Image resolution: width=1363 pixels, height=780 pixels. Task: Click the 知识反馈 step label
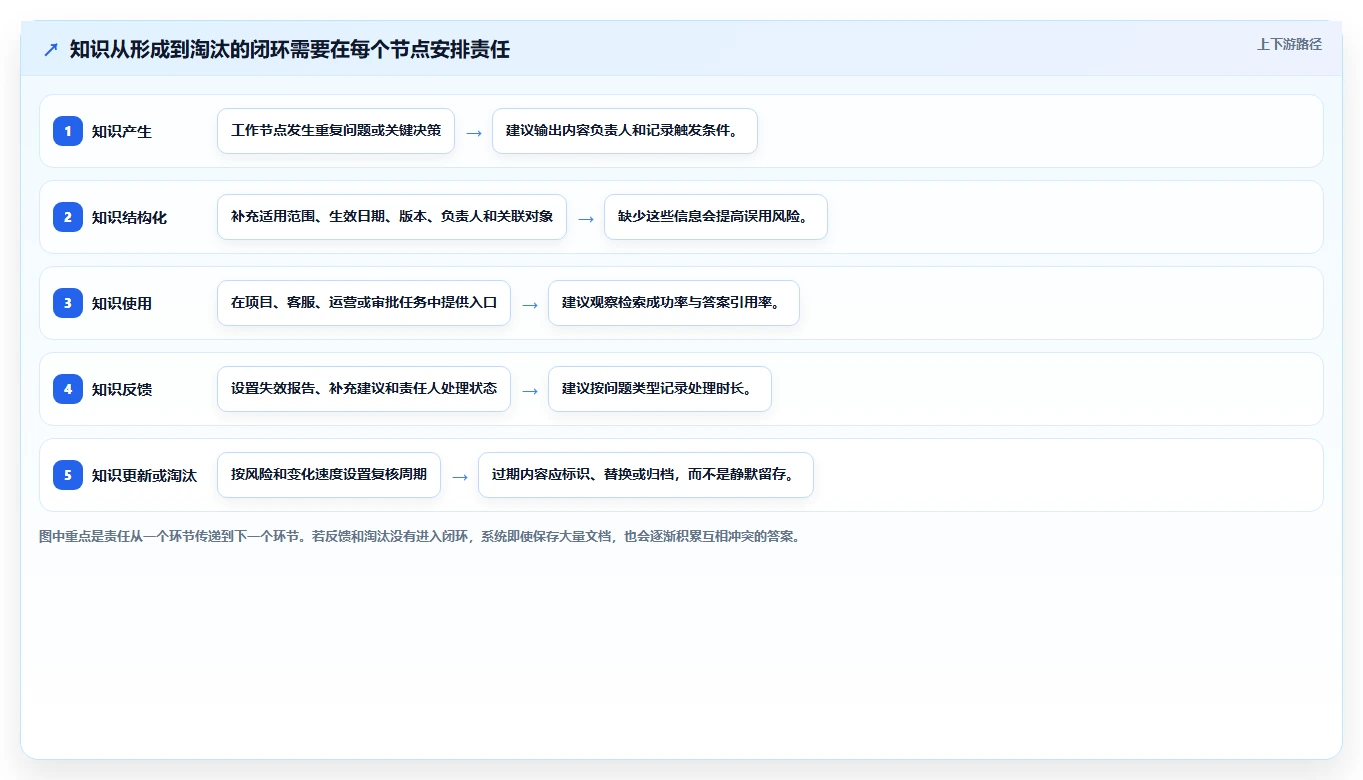122,389
